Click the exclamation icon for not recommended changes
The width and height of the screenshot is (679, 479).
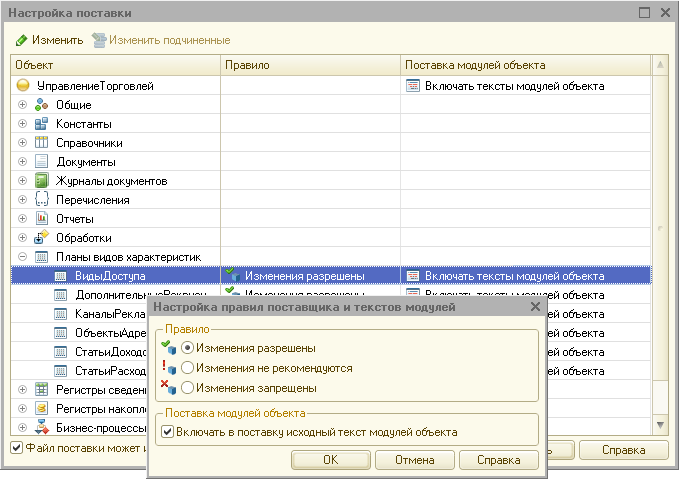[x=169, y=368]
